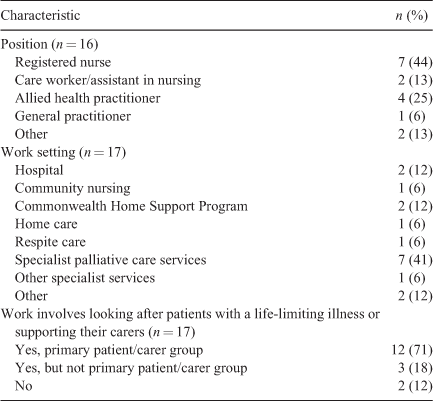Select the Hospital row label
Image resolution: width=433 pixels, height=401 pixels.
point(39,170)
